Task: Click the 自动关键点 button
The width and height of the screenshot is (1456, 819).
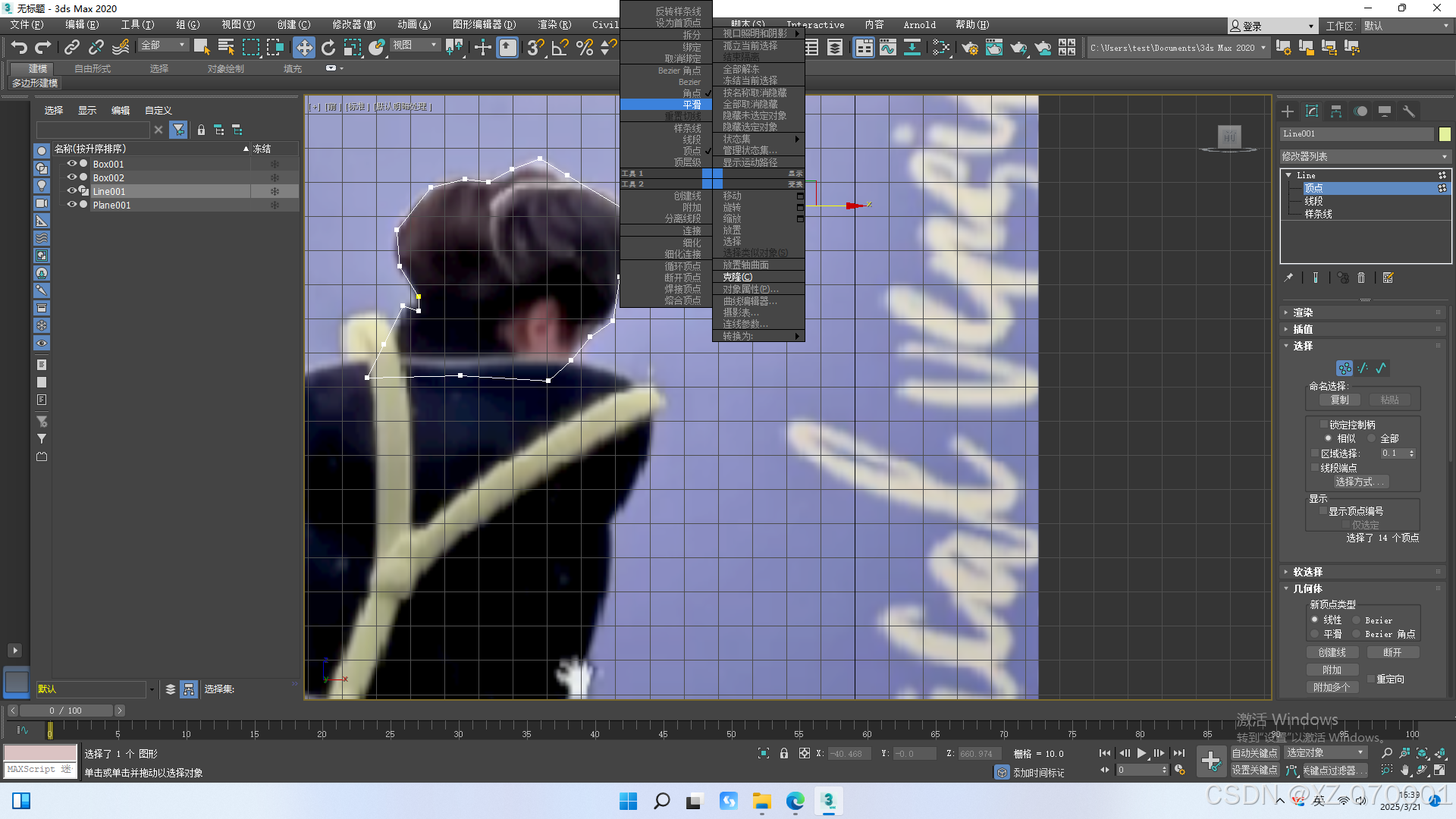Action: pos(1254,753)
